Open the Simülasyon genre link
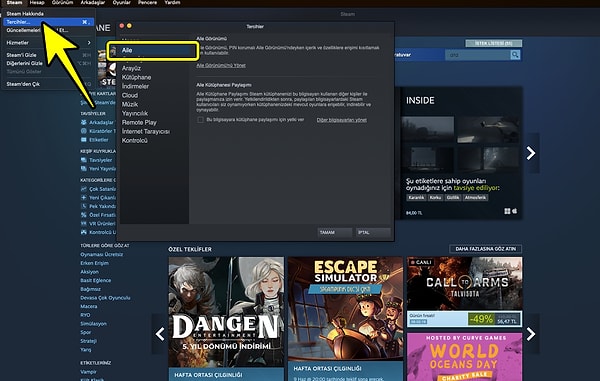The width and height of the screenshot is (600, 381). 93,324
